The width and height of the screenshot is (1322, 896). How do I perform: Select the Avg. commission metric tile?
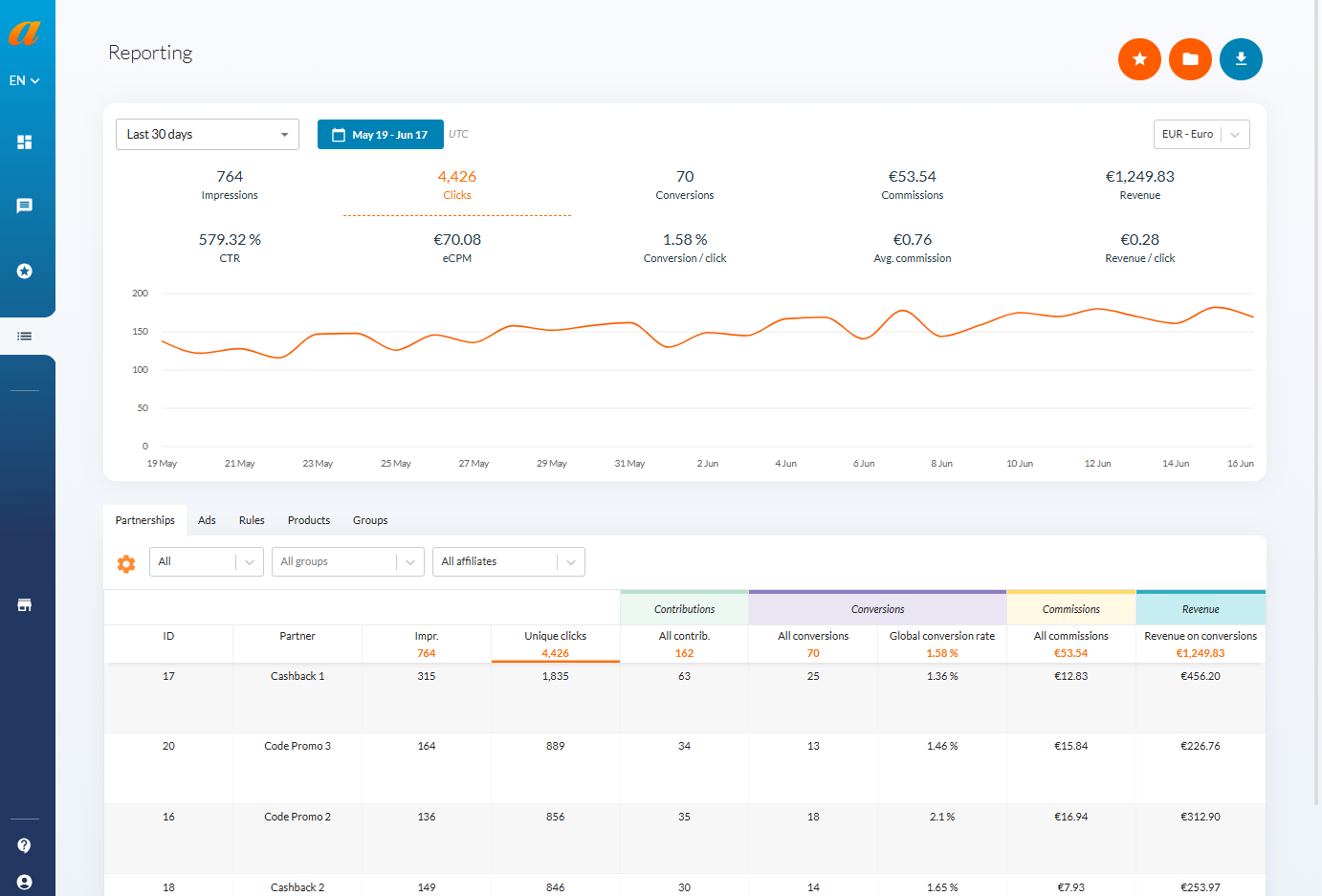pyautogui.click(x=913, y=248)
